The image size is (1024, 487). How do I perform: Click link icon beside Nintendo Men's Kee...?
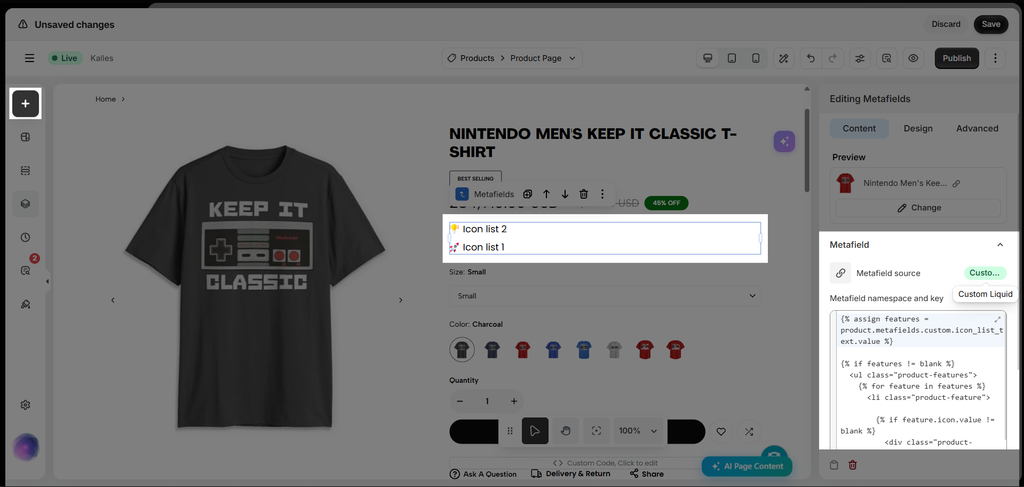click(x=956, y=184)
